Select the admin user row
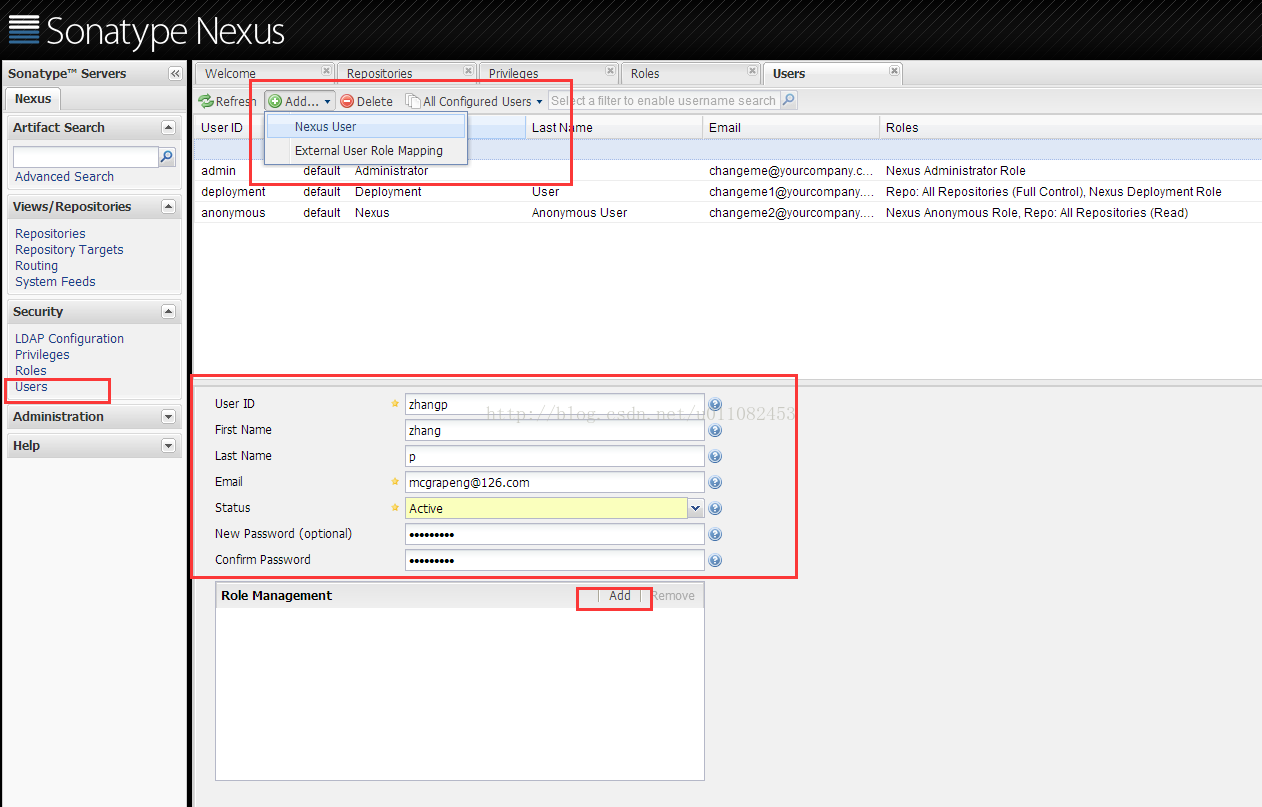 (728, 171)
